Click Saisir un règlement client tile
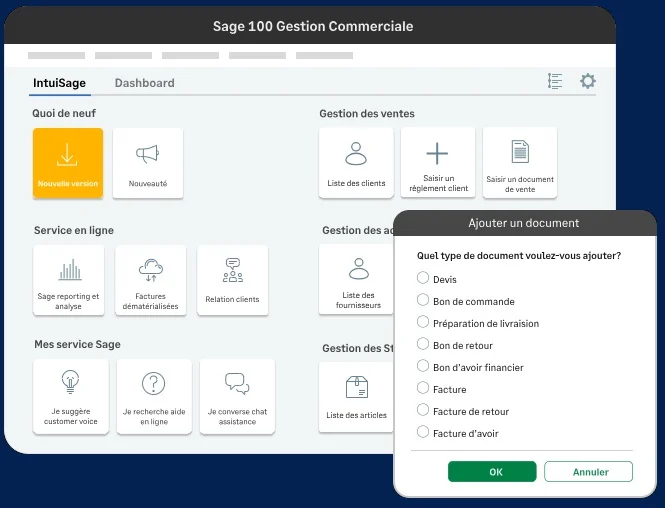 (x=438, y=163)
